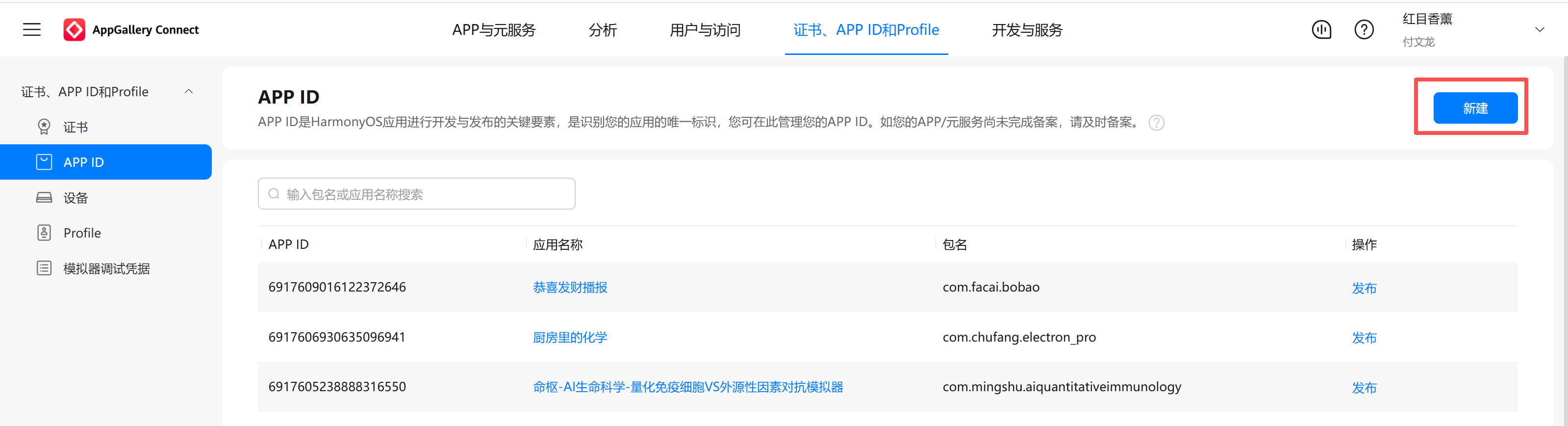Click package name com.mingshu.aiquantitativeimmunology
1568x426 pixels.
[1062, 386]
